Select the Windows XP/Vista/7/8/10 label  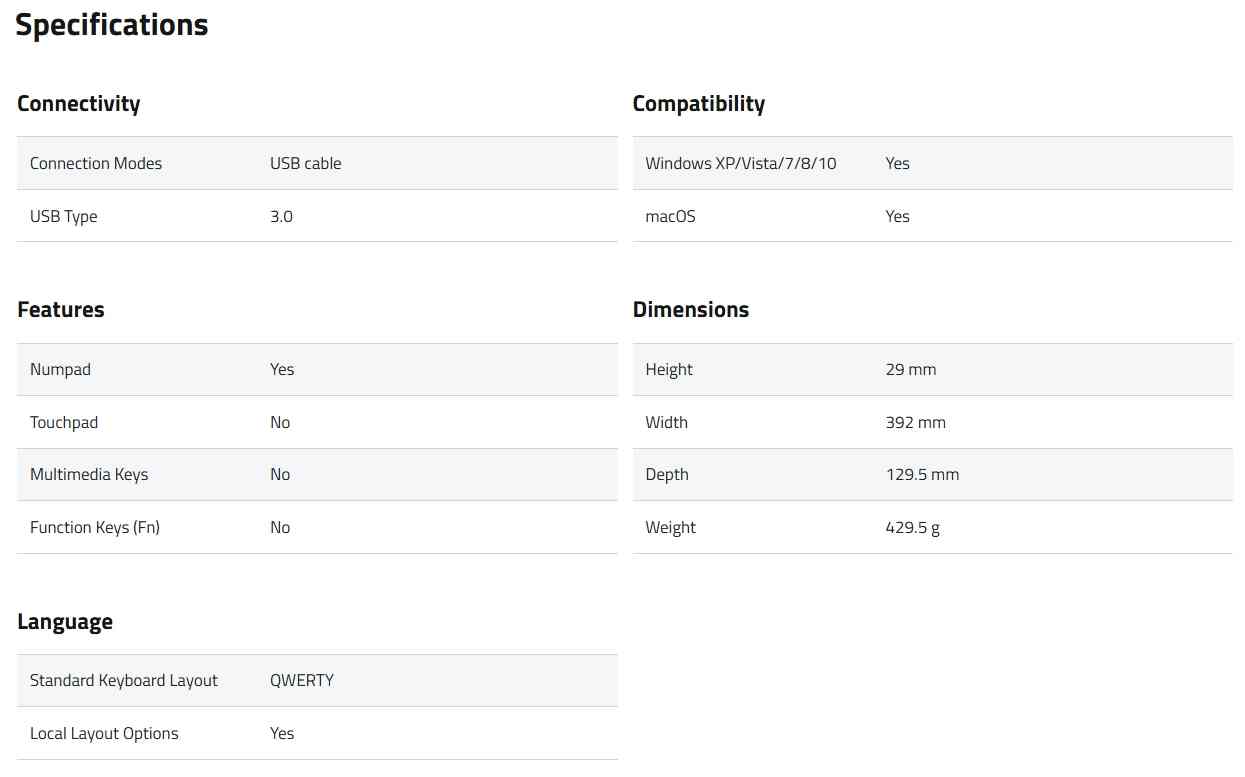(740, 163)
